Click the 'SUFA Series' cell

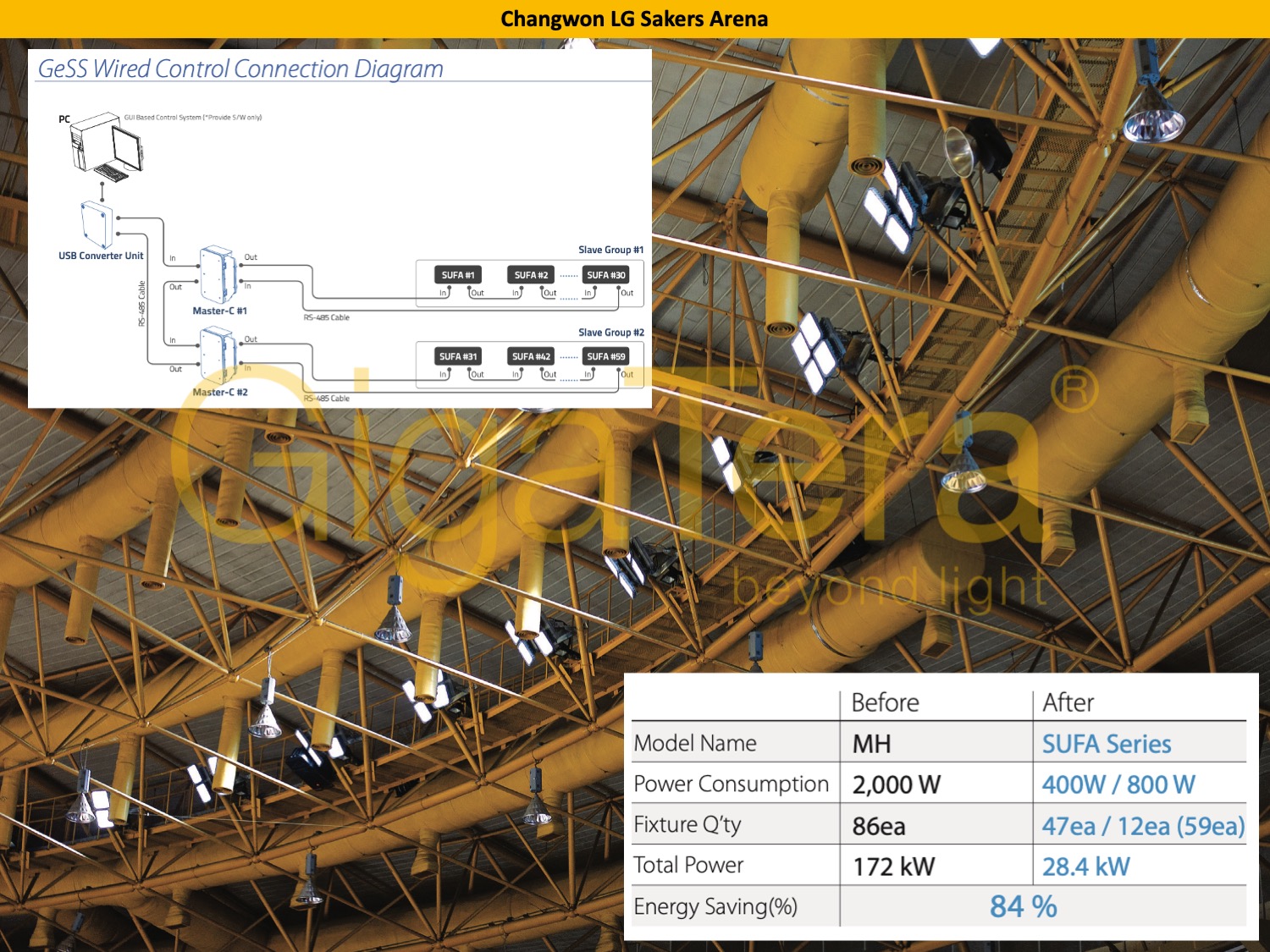coord(1107,744)
